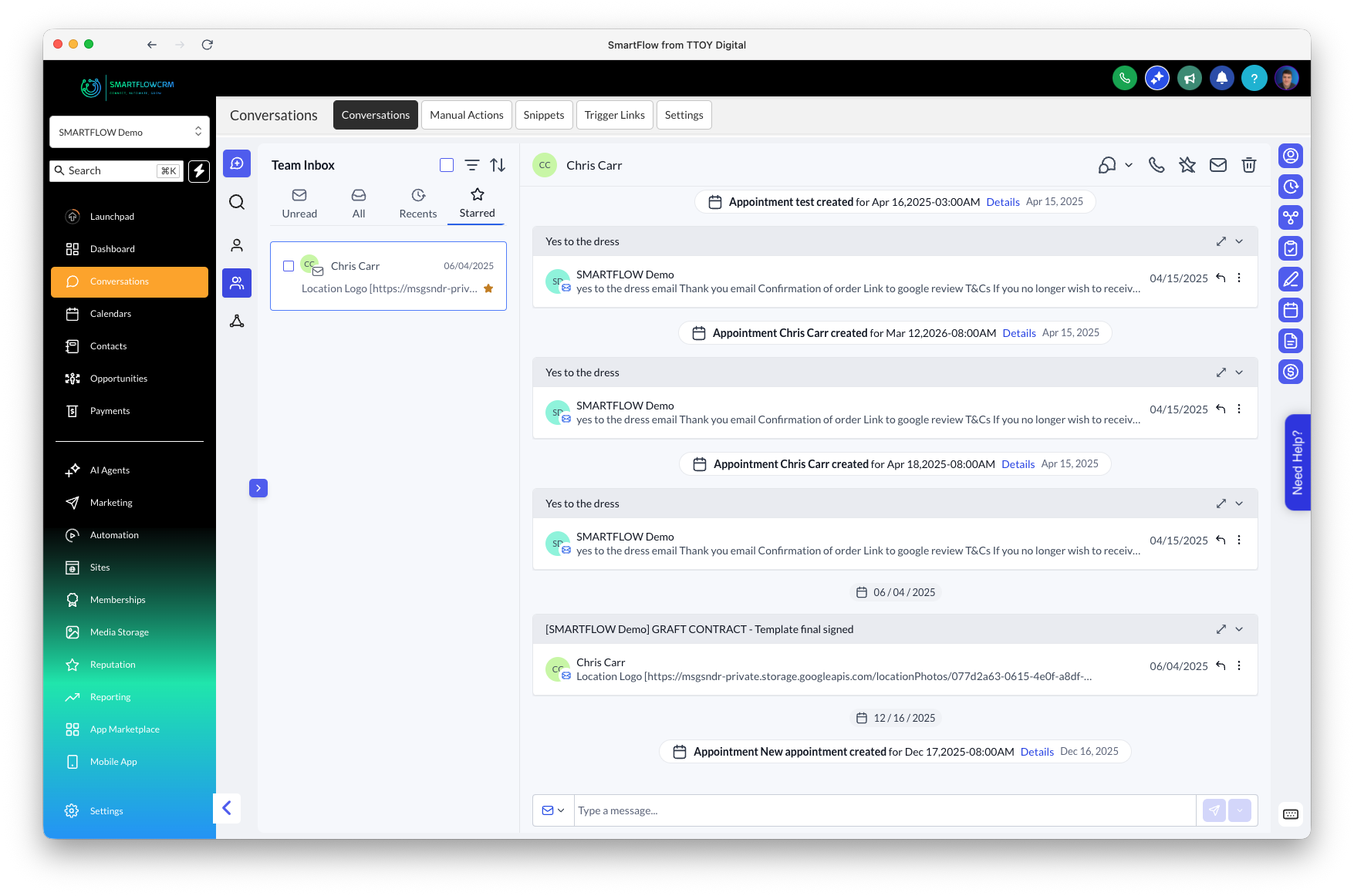Check the select-all checkbox in Team Inbox
Screen dimensions: 1354x896
tap(447, 164)
